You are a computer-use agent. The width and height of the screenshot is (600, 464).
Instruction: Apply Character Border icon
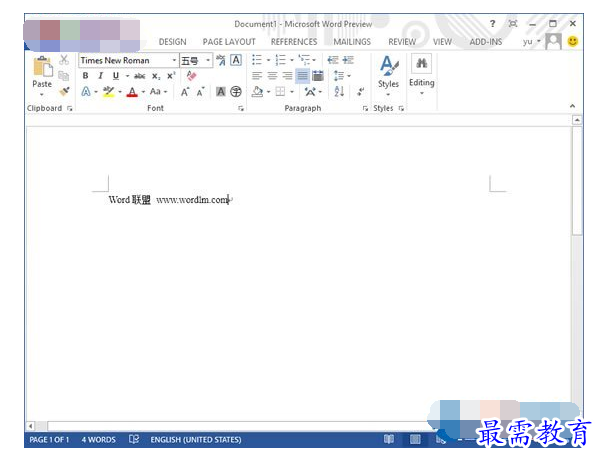click(x=236, y=60)
